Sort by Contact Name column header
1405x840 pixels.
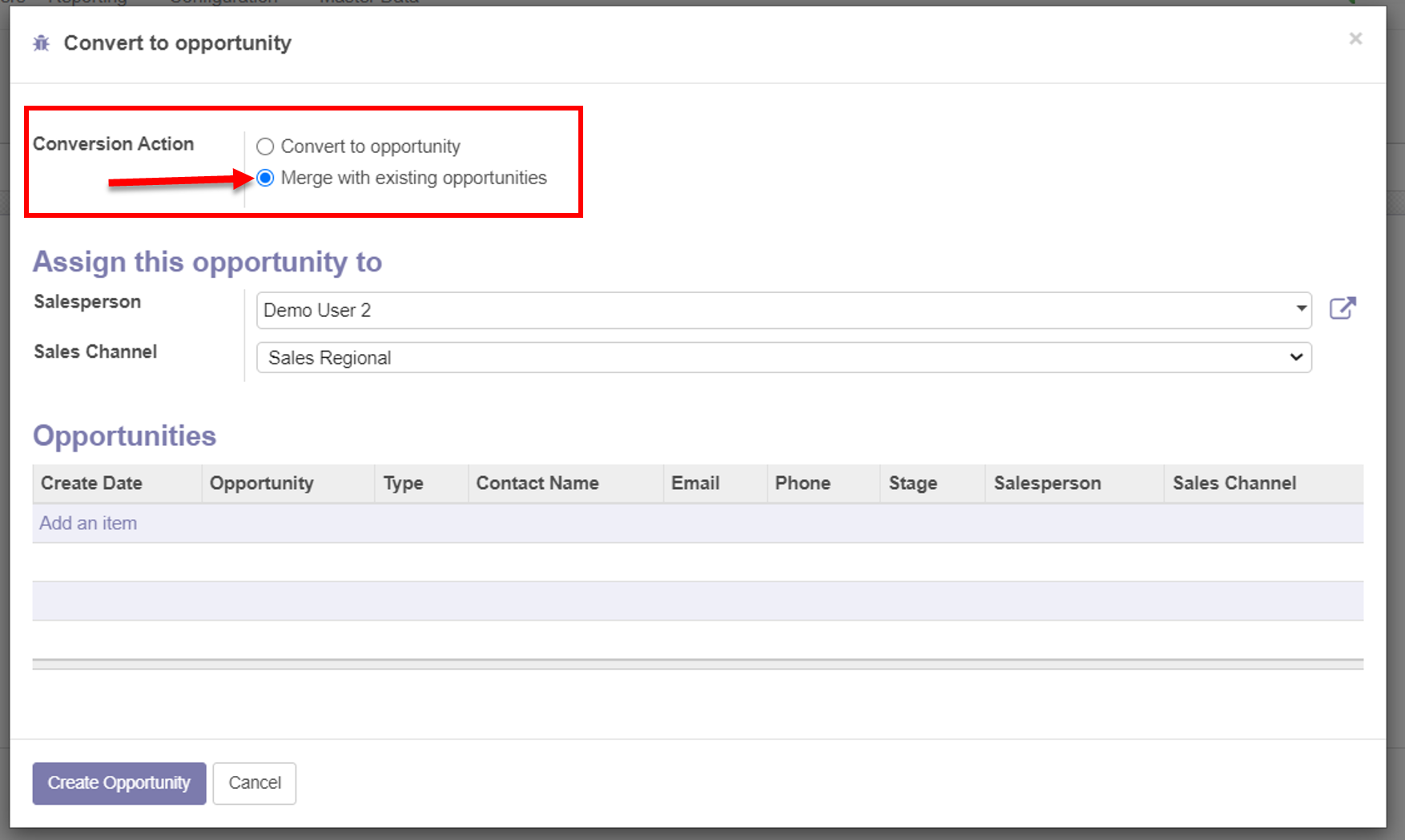(x=566, y=483)
